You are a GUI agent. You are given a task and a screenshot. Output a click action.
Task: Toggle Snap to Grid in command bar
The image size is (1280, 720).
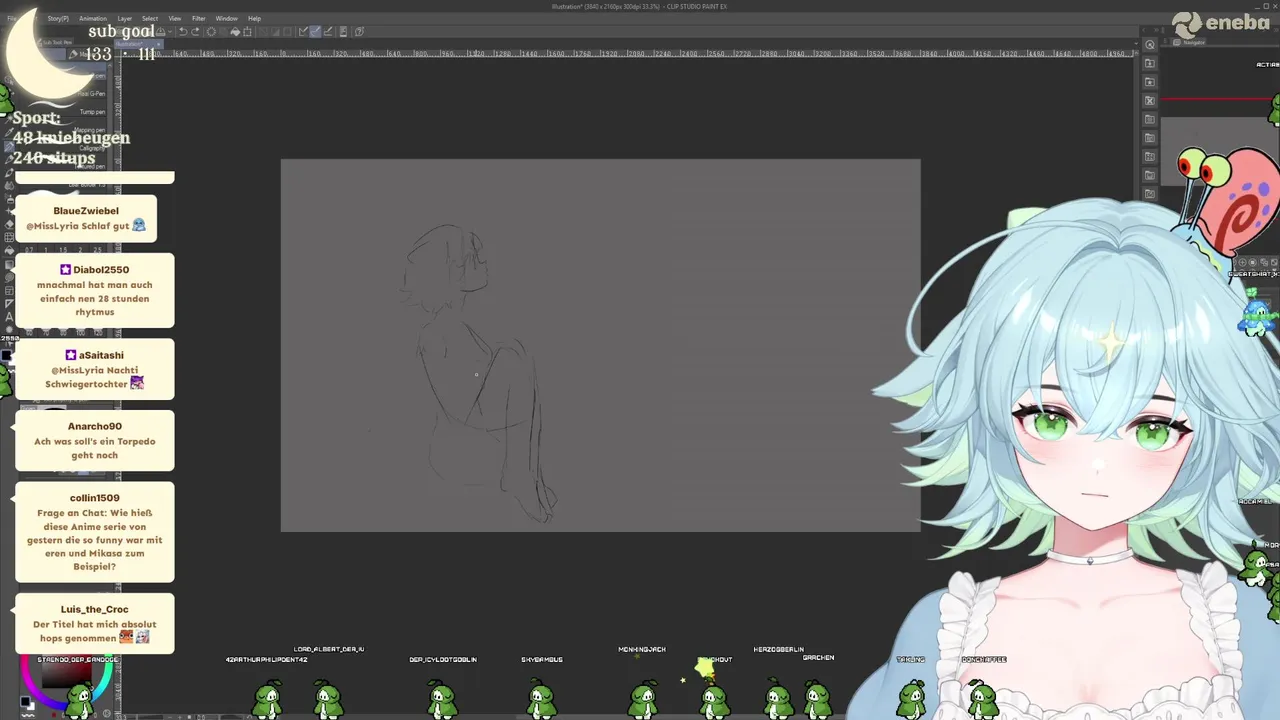coord(328,32)
